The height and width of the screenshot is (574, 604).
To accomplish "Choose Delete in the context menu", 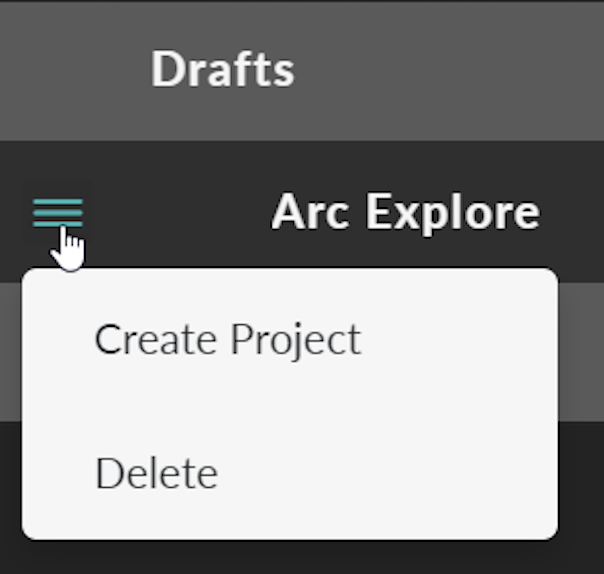I will pos(157,473).
